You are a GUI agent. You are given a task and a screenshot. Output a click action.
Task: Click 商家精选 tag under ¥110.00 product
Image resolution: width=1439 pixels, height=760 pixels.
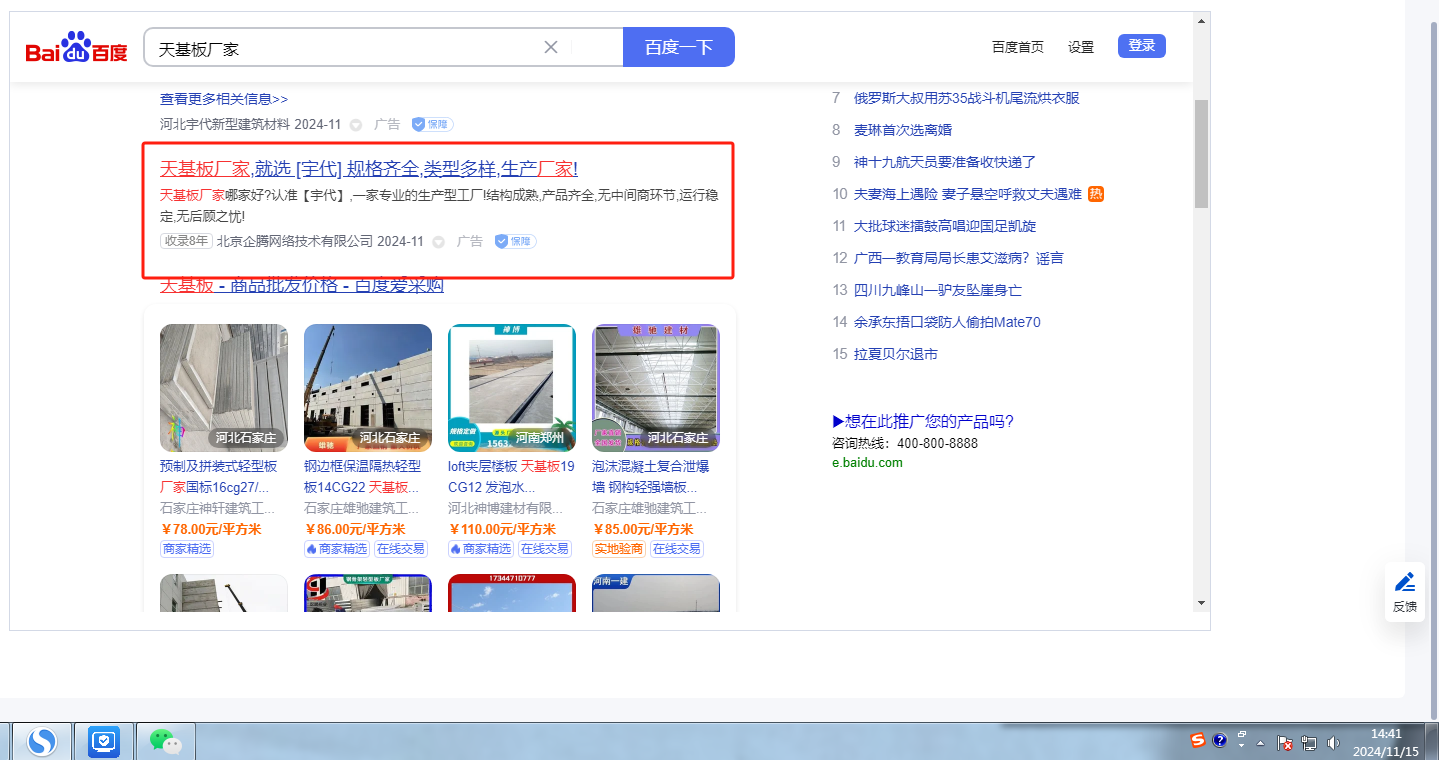(x=481, y=549)
